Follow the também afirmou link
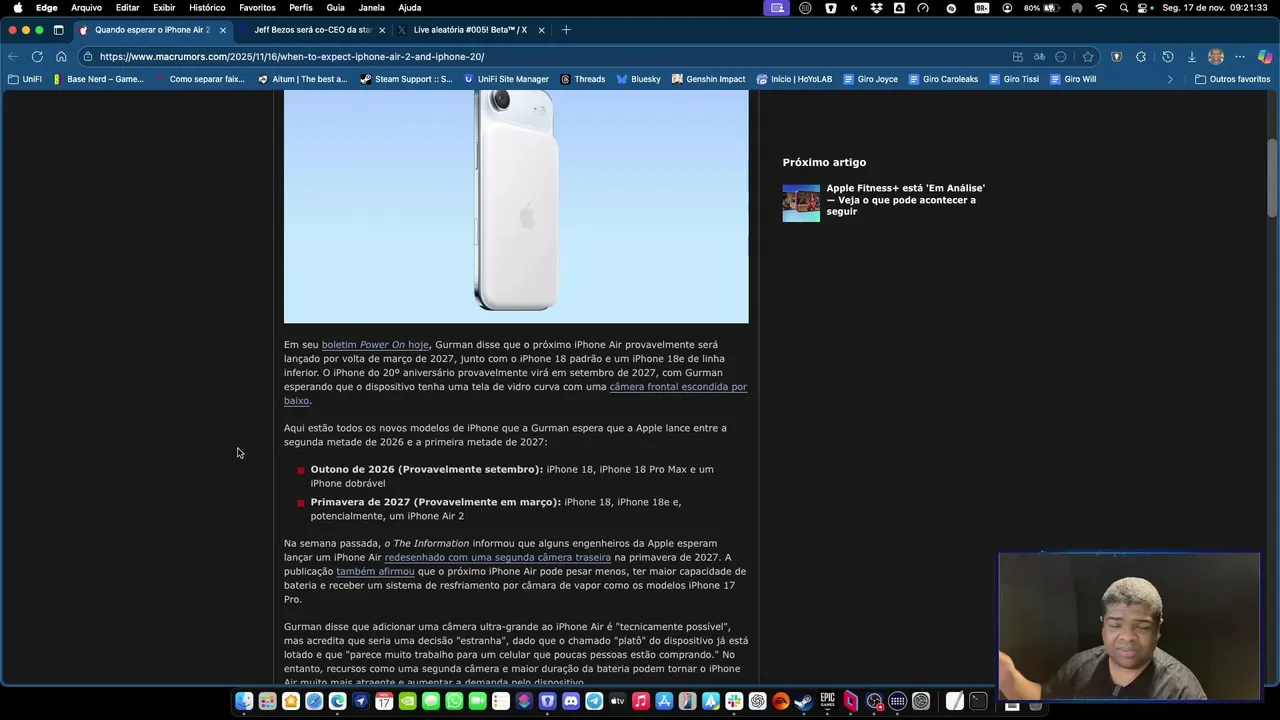Screen dimensions: 1280x720 [375, 572]
